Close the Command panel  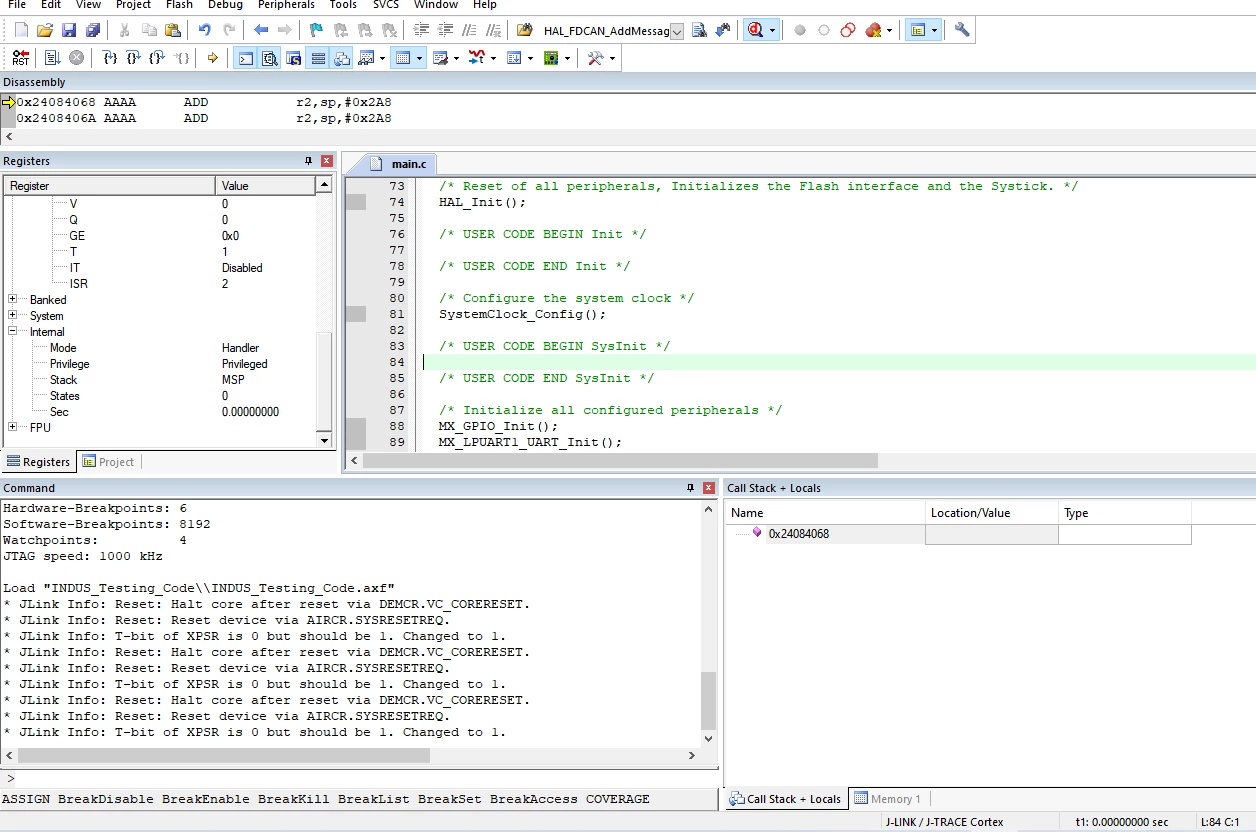click(x=709, y=488)
